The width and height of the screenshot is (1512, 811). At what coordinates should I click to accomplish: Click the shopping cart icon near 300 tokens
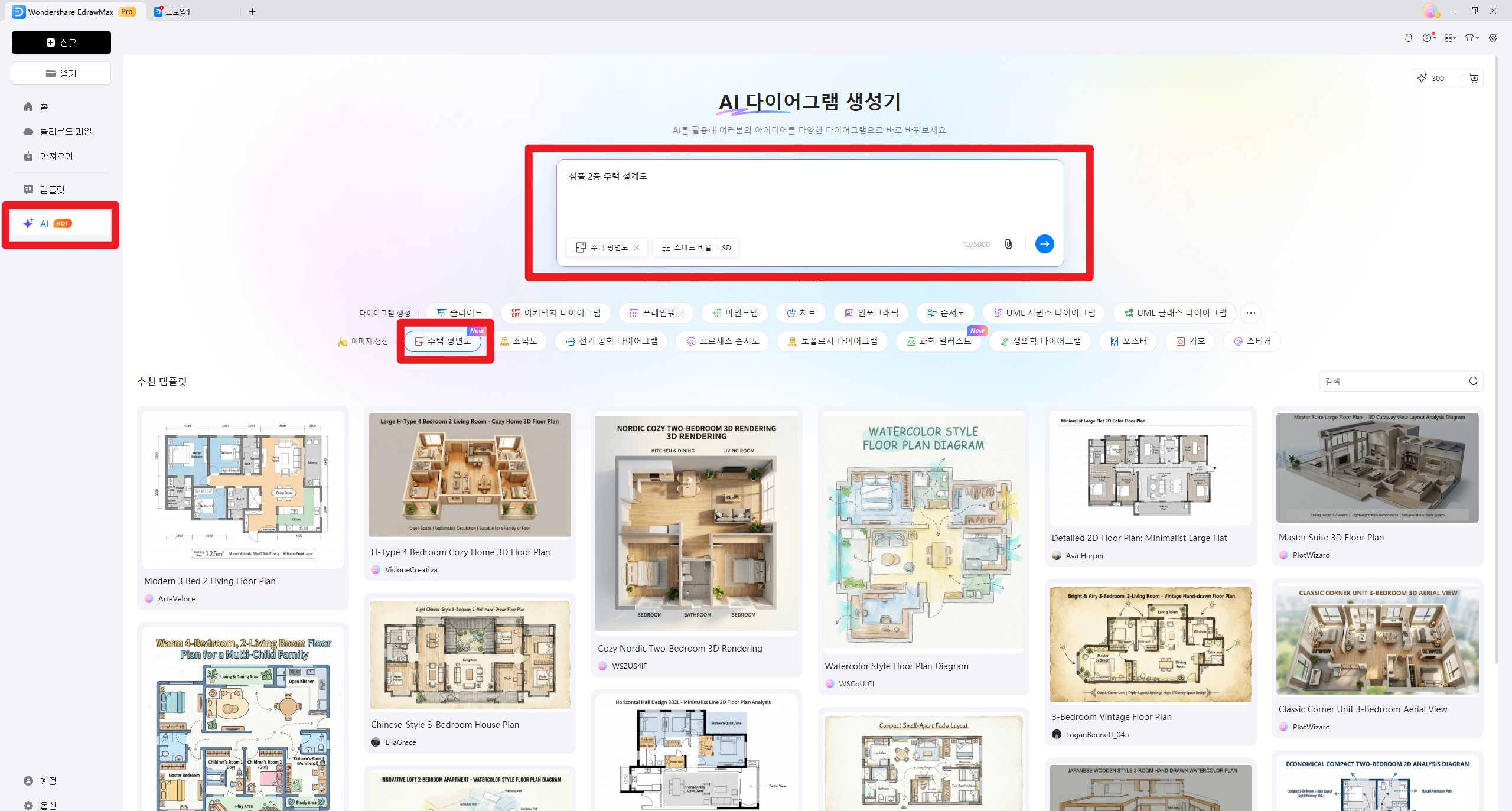(x=1474, y=77)
